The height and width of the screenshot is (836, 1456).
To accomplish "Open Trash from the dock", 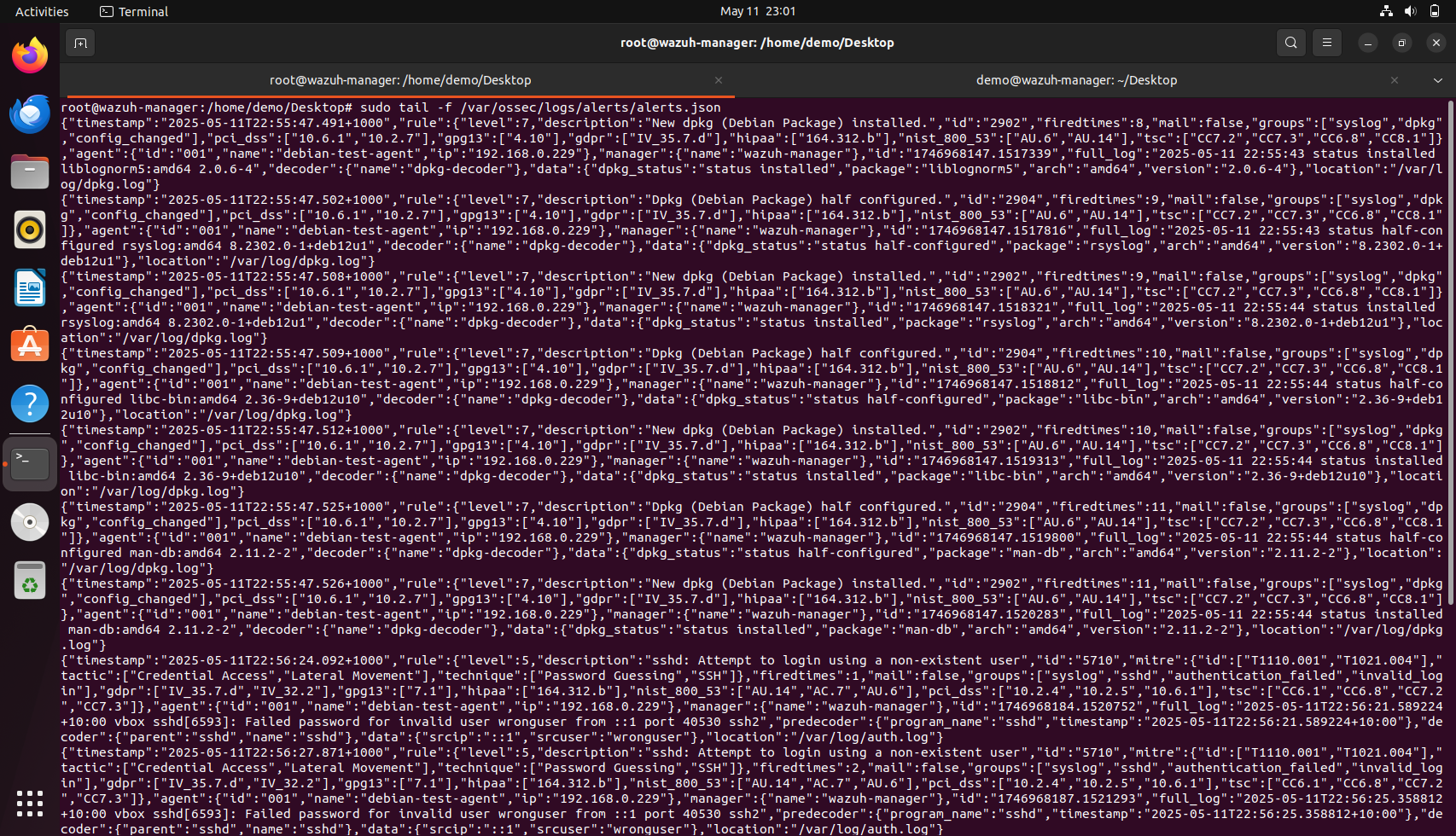I will pyautogui.click(x=30, y=581).
